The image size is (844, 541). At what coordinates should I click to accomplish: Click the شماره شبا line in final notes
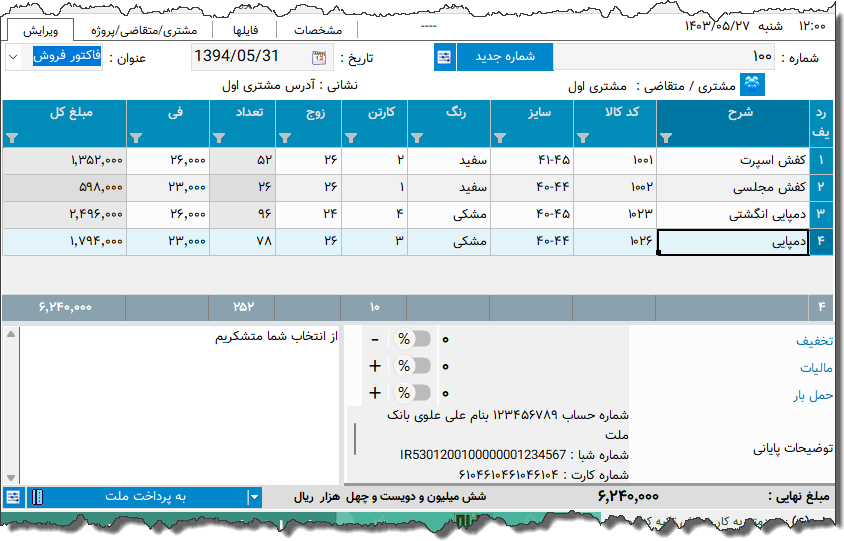[x=514, y=455]
